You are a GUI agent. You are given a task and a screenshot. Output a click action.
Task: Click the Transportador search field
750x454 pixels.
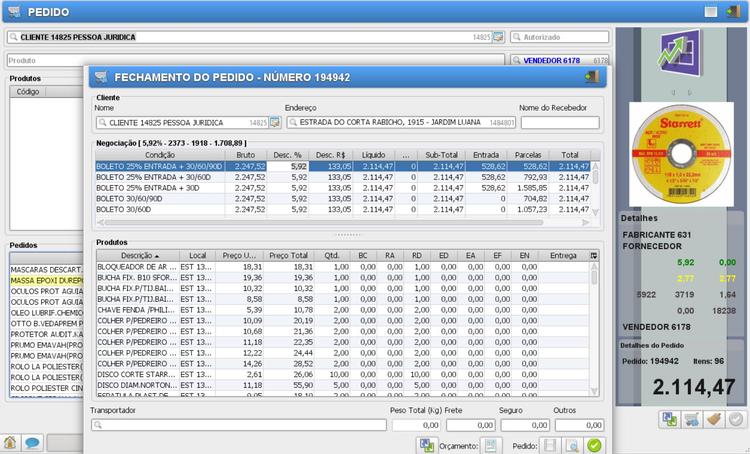coord(238,425)
